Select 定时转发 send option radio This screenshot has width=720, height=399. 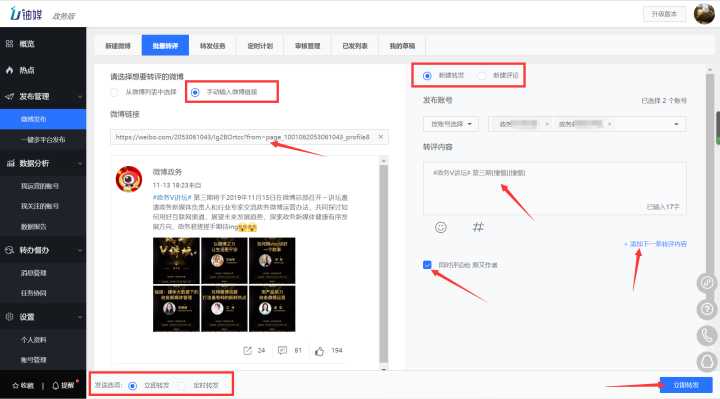point(182,386)
